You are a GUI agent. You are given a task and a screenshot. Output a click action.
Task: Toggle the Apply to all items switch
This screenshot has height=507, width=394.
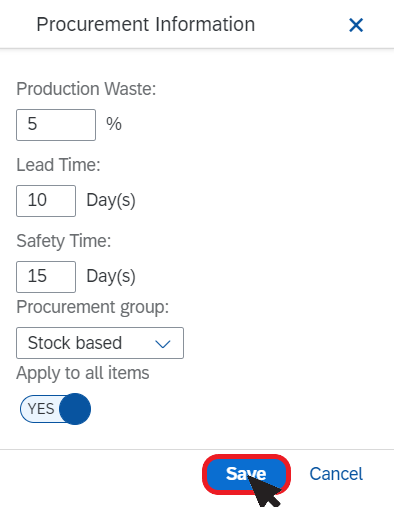(55, 409)
